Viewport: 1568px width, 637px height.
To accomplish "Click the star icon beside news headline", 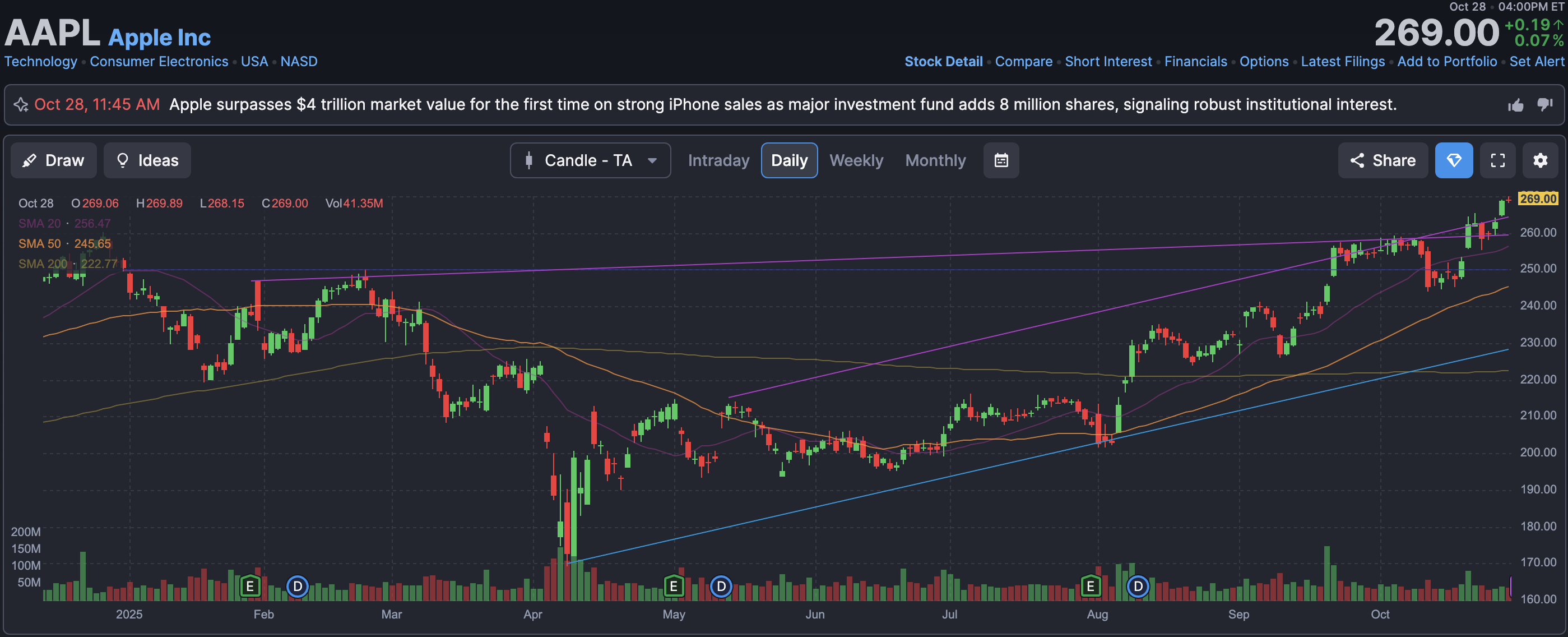I will coord(21,105).
